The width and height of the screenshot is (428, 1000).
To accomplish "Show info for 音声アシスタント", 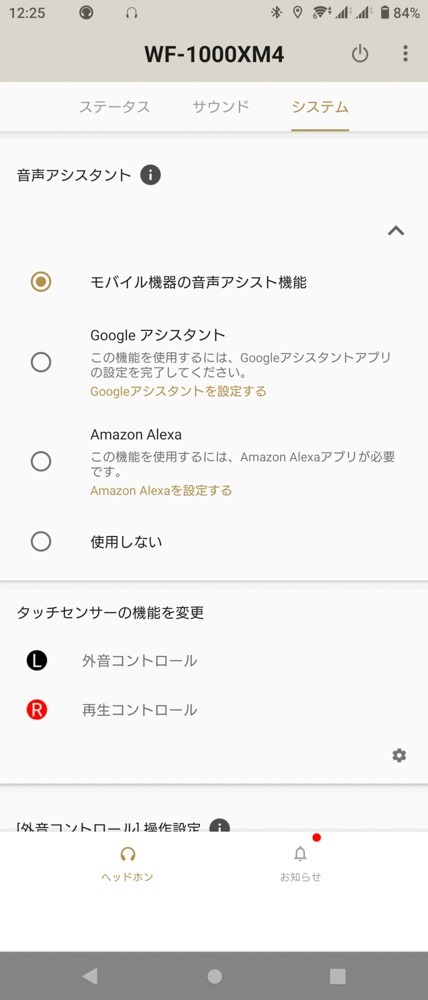I will [151, 175].
